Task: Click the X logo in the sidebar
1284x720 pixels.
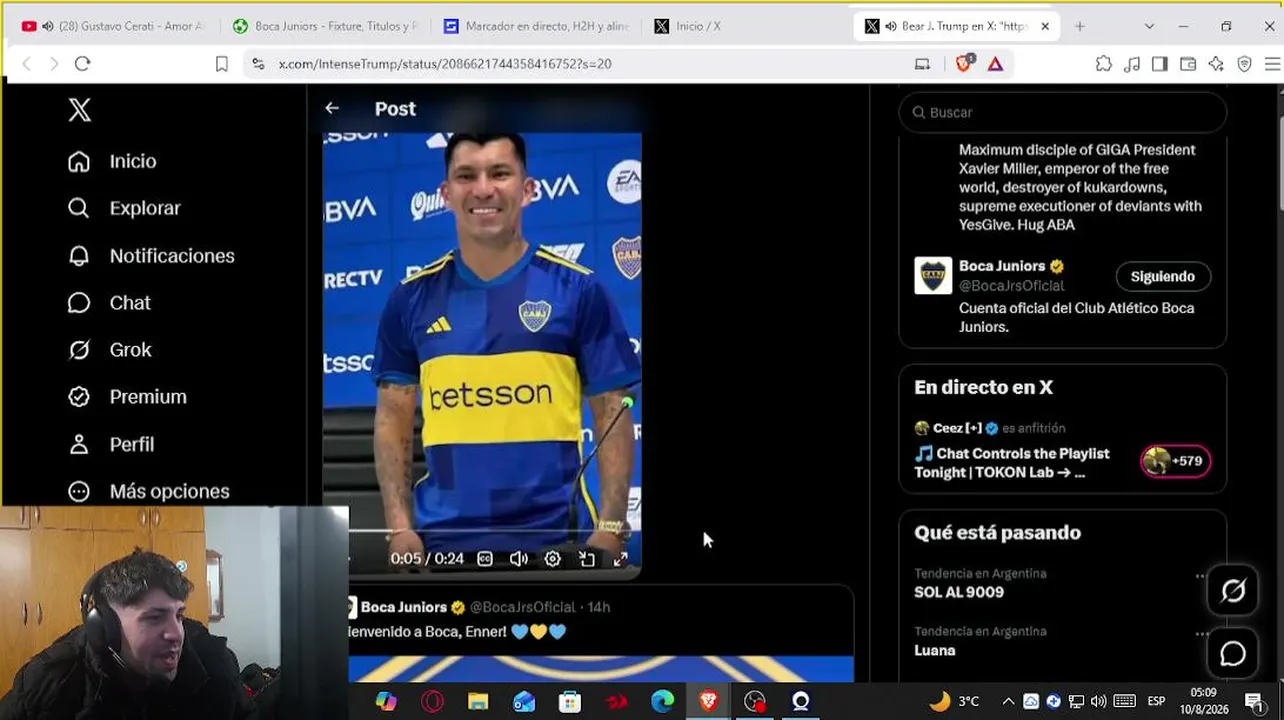Action: (80, 110)
